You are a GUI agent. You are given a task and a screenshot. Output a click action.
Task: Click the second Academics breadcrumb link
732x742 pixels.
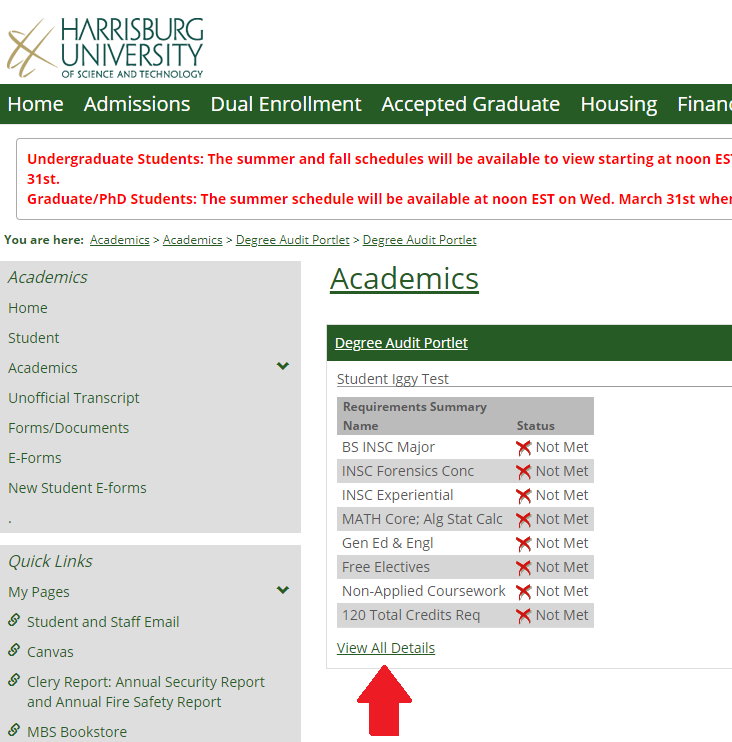click(193, 240)
